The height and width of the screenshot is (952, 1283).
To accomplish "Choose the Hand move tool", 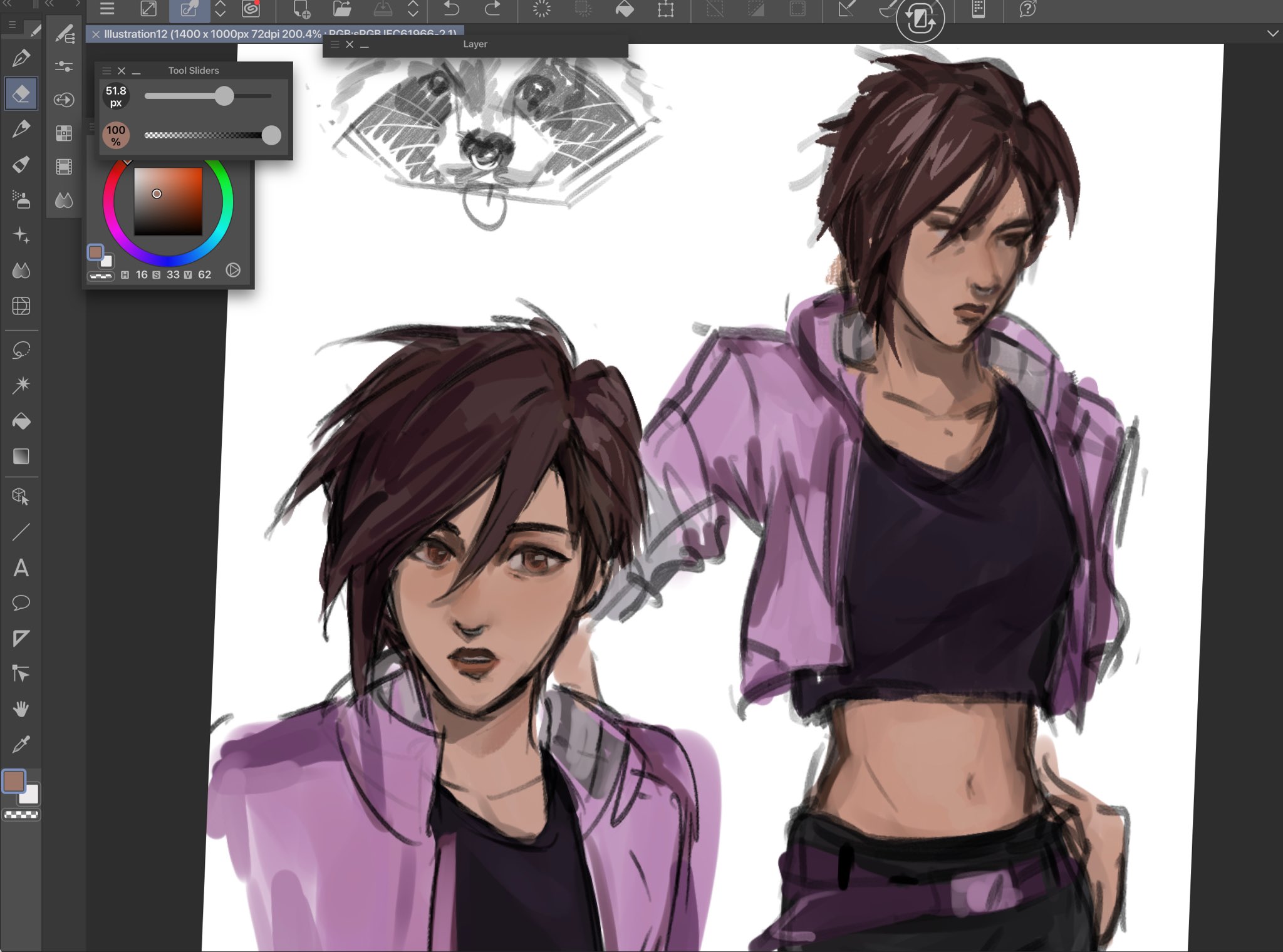I will tap(21, 709).
